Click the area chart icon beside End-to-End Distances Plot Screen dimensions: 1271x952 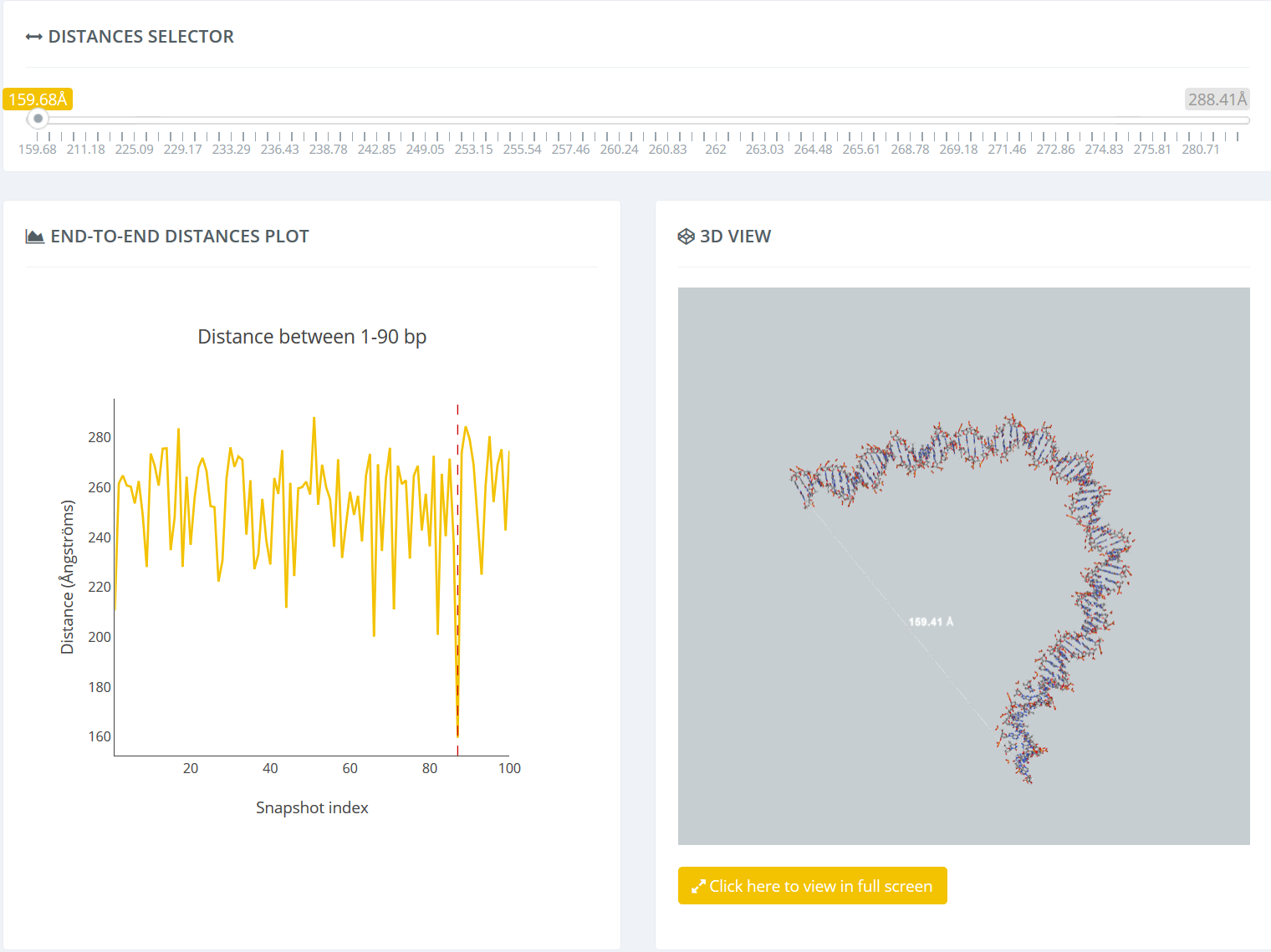[x=35, y=237]
